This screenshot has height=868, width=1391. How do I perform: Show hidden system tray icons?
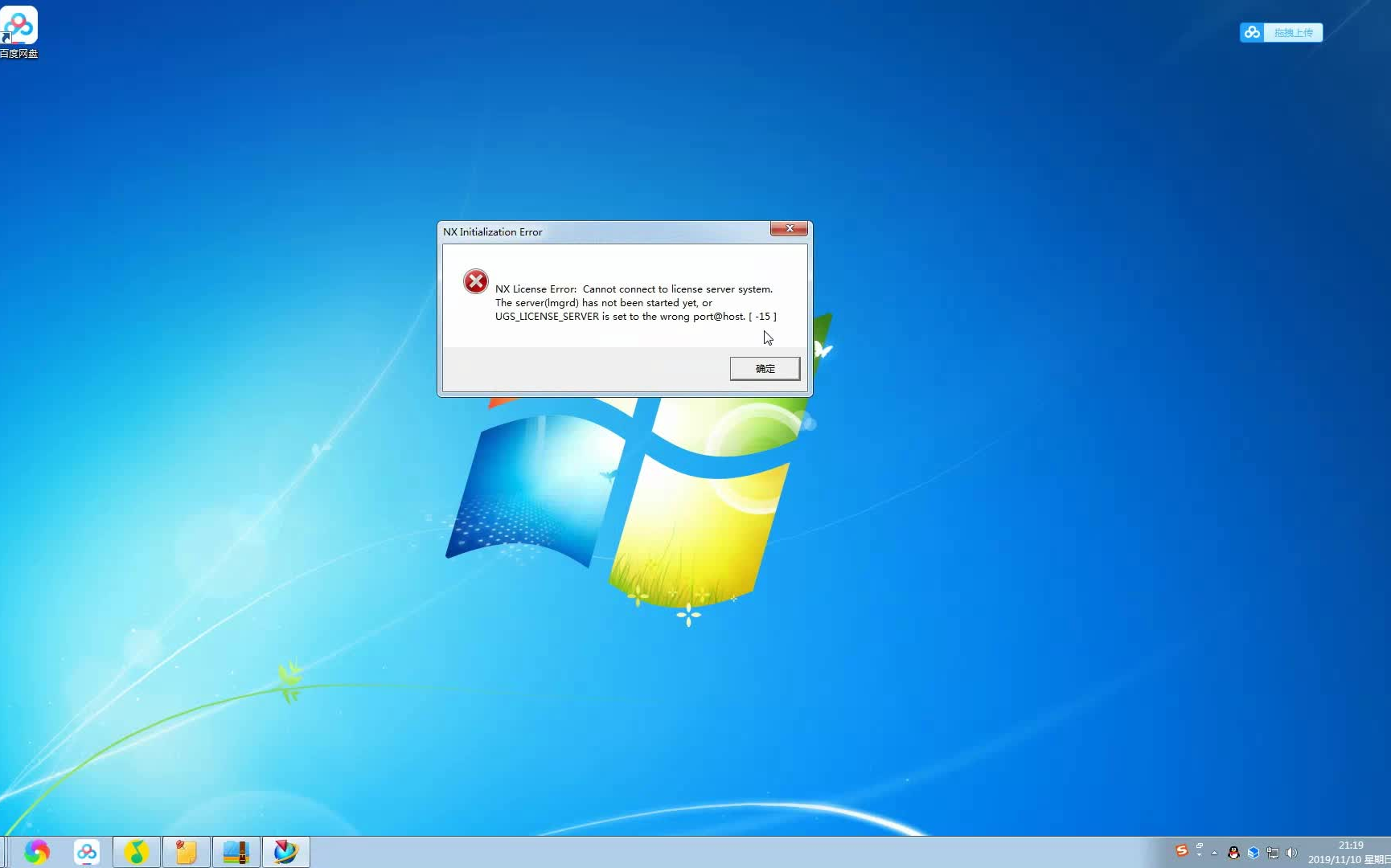(1214, 853)
